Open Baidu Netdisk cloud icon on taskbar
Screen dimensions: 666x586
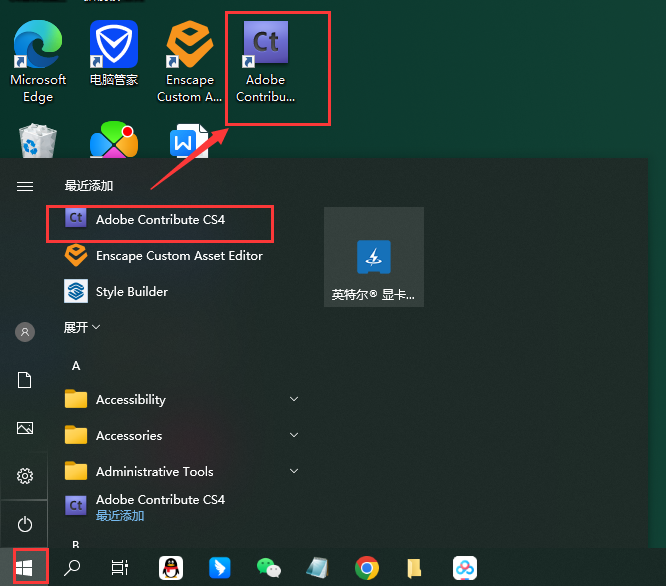(465, 568)
